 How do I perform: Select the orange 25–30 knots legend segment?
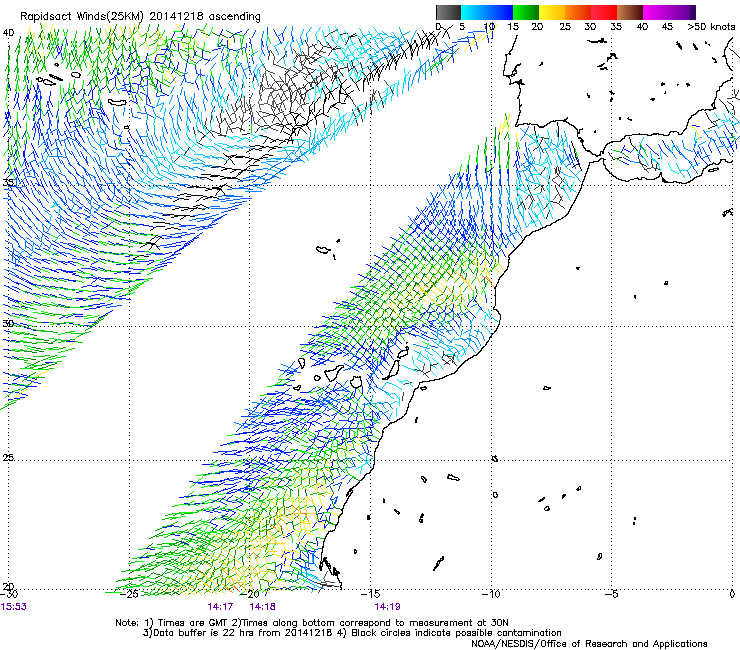coord(578,12)
